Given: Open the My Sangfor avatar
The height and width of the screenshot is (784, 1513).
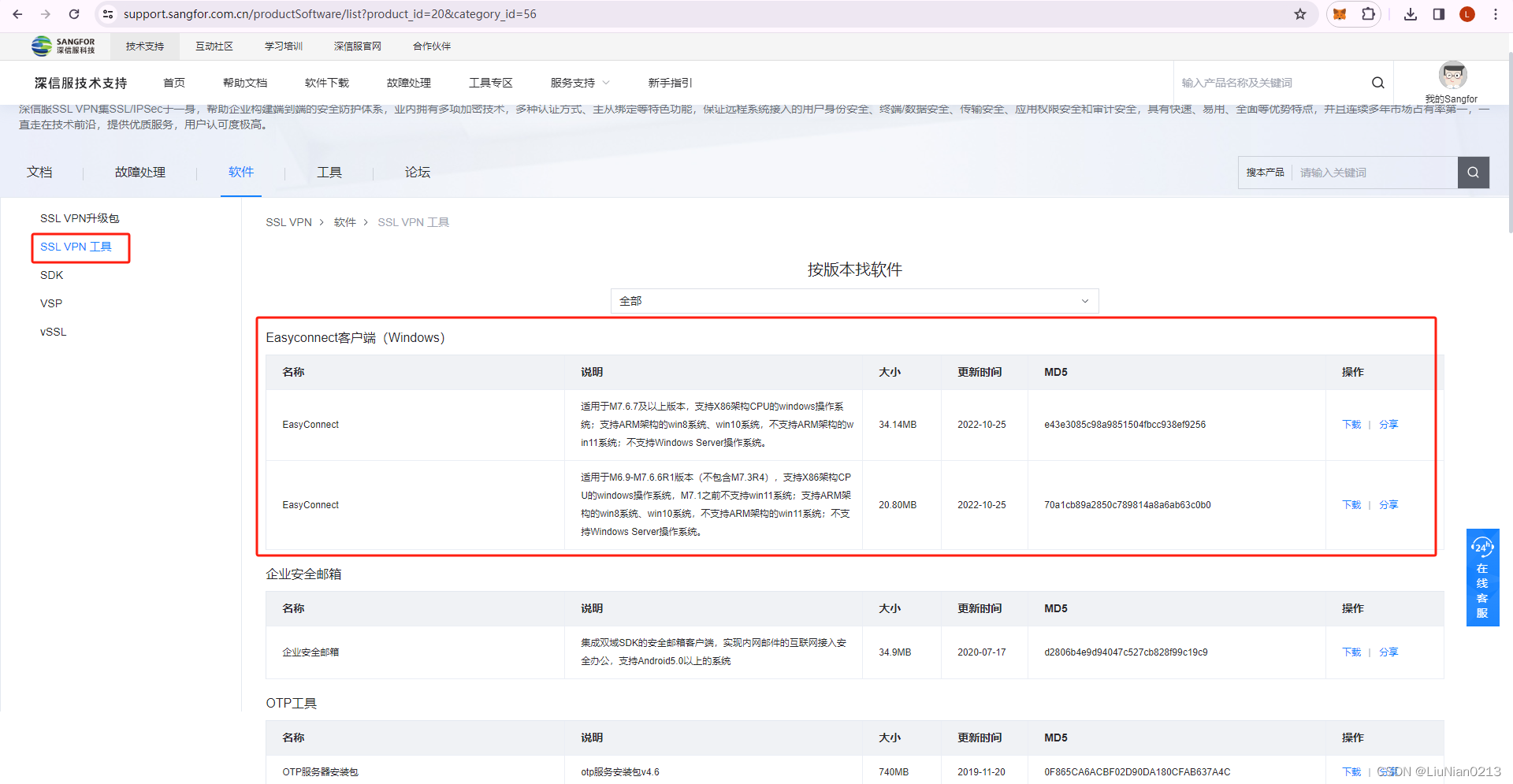Looking at the screenshot, I should pyautogui.click(x=1452, y=76).
